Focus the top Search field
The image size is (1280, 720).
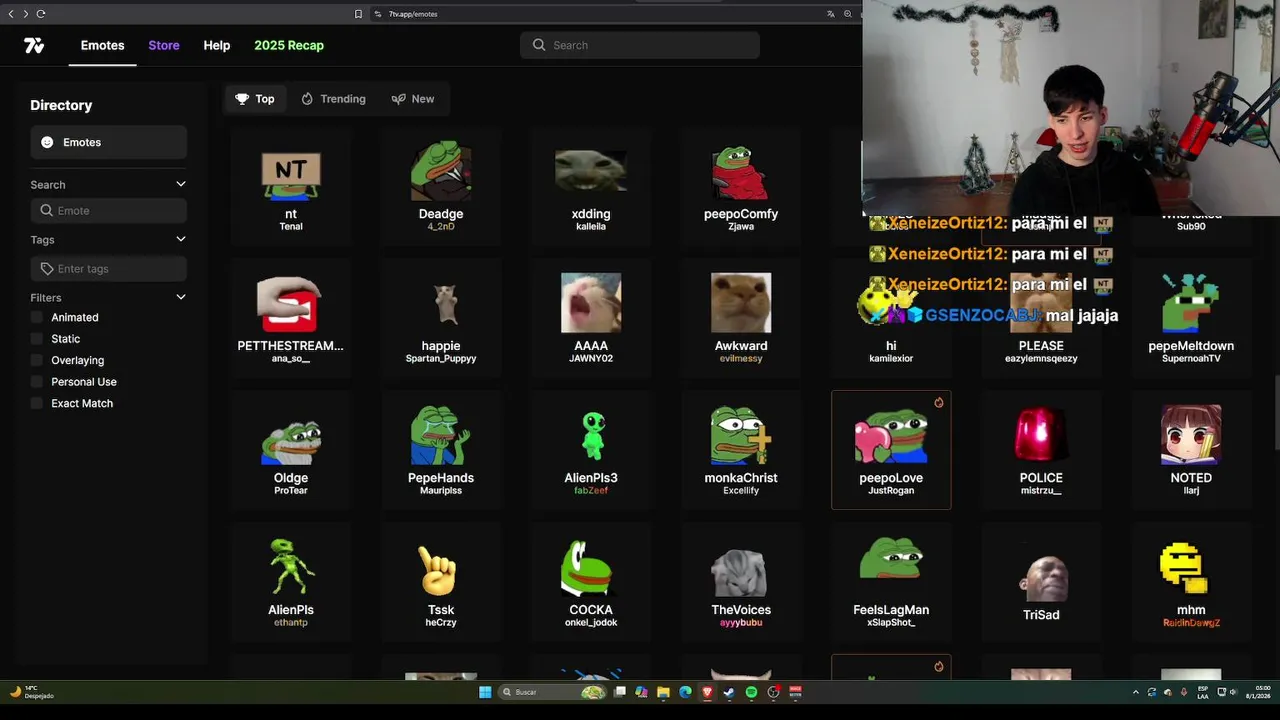pyautogui.click(x=640, y=45)
